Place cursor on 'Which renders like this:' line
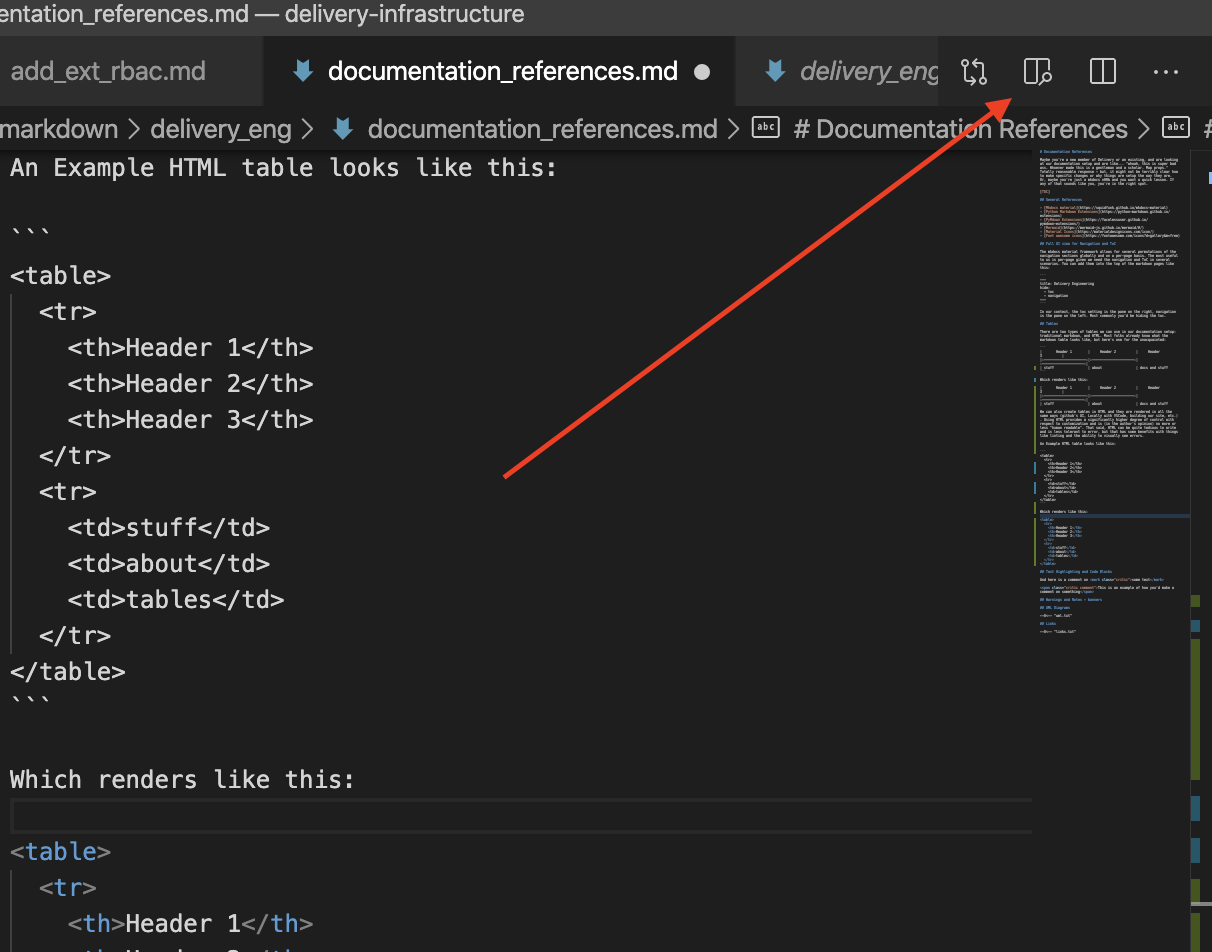Screen dimensions: 1212x952 coord(183,780)
